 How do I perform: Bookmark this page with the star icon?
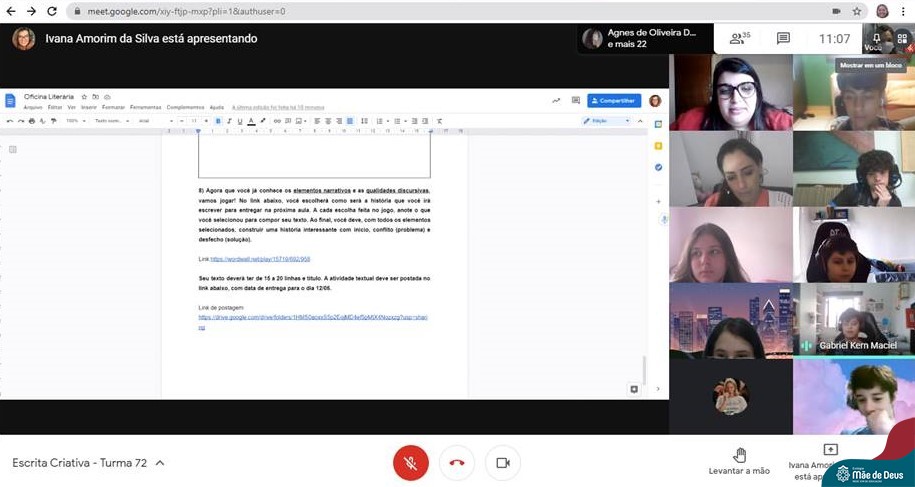857,11
